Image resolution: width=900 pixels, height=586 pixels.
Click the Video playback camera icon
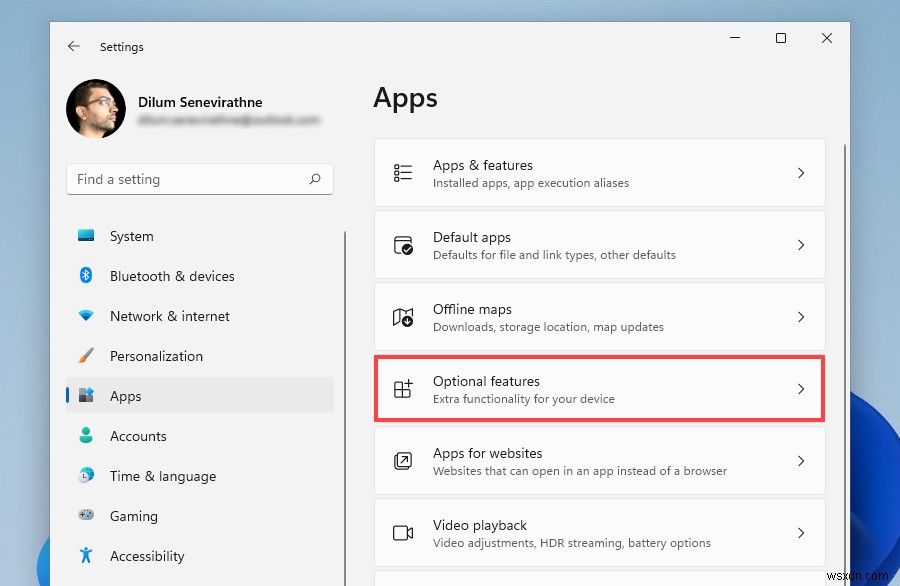[403, 532]
